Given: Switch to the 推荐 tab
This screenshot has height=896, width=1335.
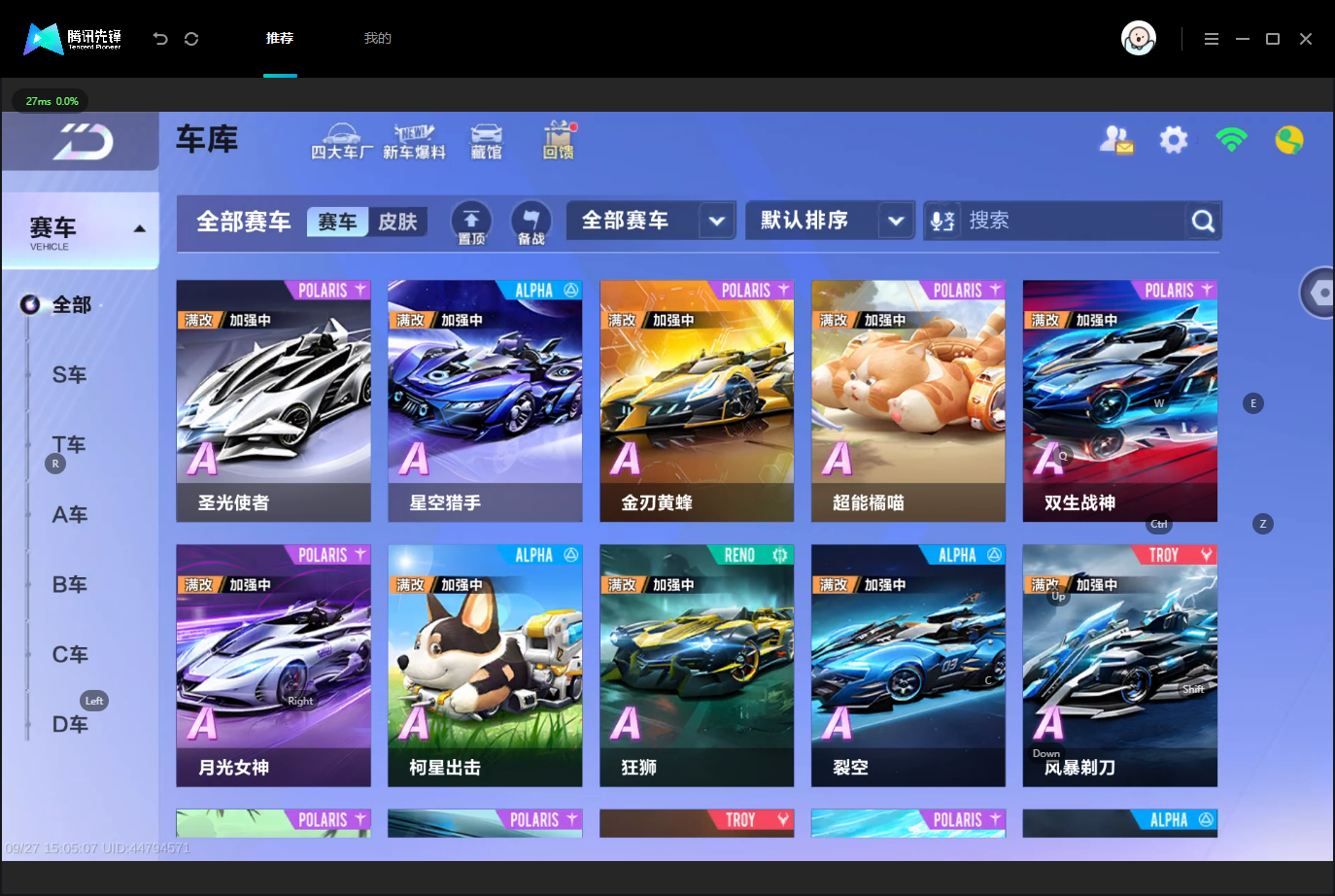Looking at the screenshot, I should [280, 39].
